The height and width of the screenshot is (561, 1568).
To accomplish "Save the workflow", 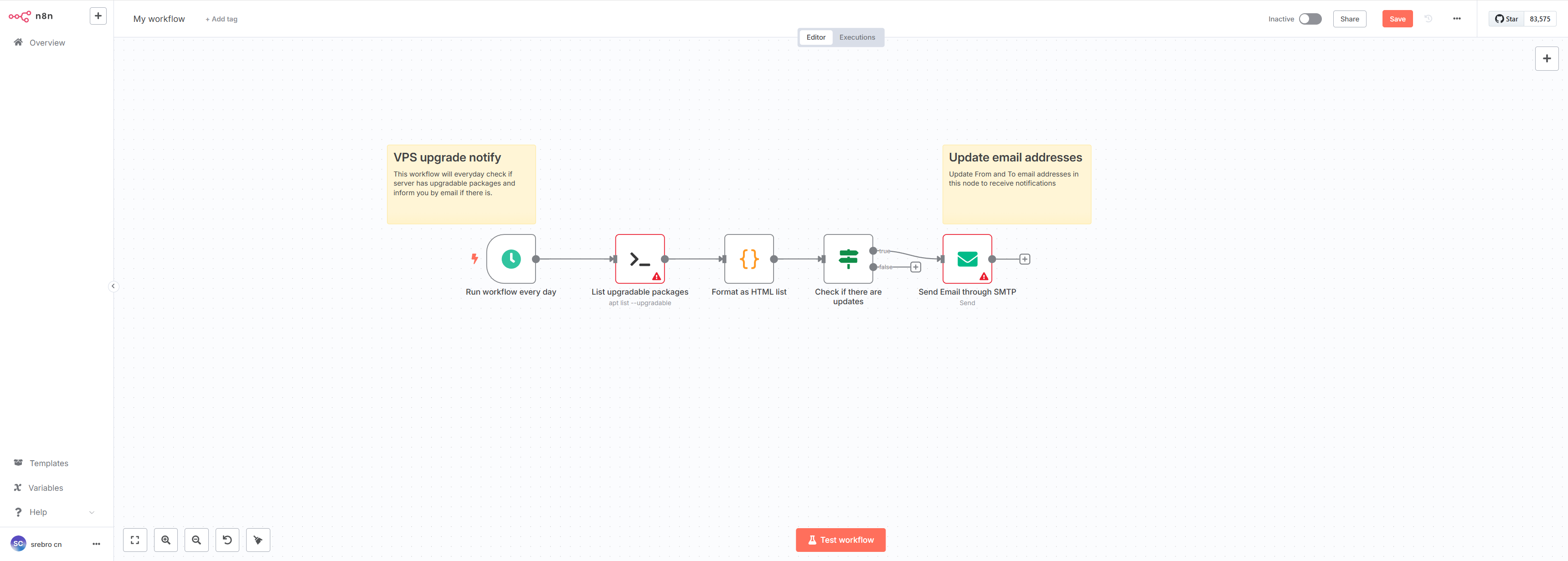I will pos(1397,19).
